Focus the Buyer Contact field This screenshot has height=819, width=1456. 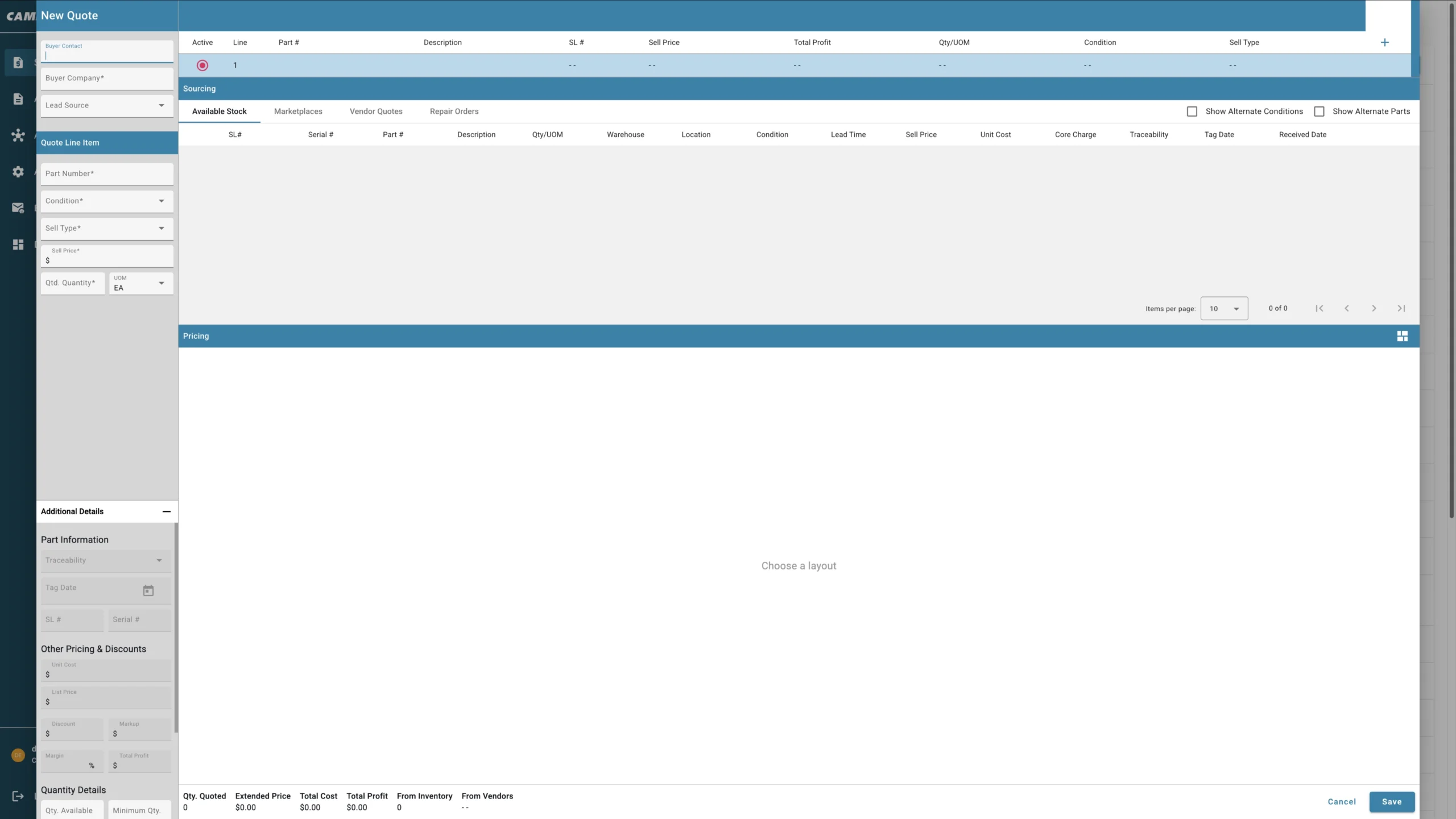[x=107, y=51]
